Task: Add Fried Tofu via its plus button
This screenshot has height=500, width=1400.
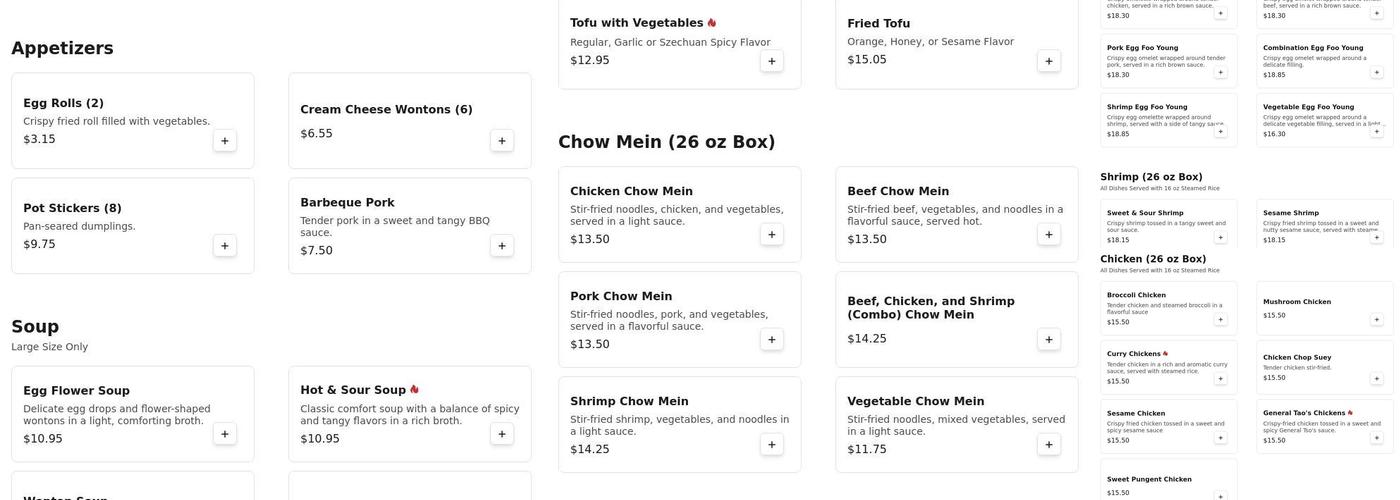Action: point(1048,61)
